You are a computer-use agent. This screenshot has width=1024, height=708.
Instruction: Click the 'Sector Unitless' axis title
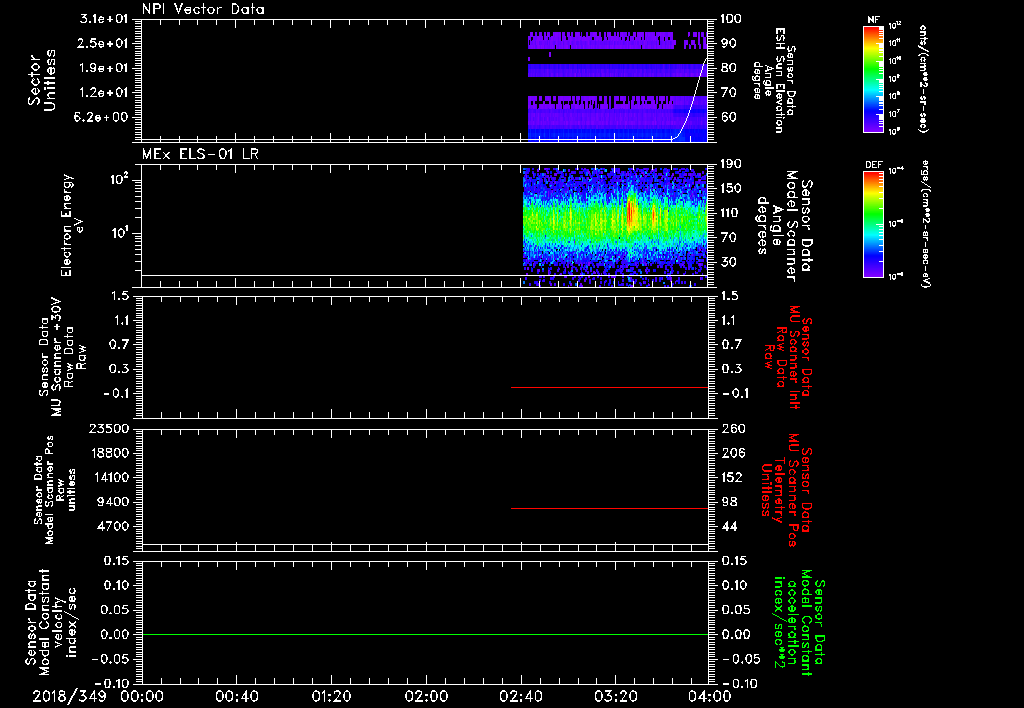pyautogui.click(x=42, y=80)
